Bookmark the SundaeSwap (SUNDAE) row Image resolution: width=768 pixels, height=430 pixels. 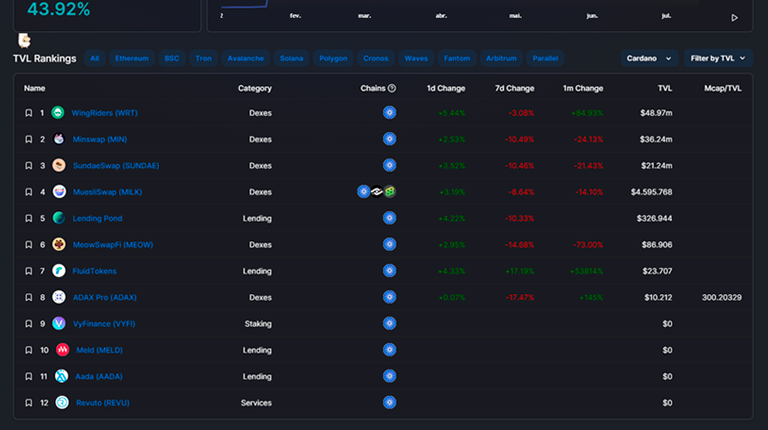(x=28, y=166)
